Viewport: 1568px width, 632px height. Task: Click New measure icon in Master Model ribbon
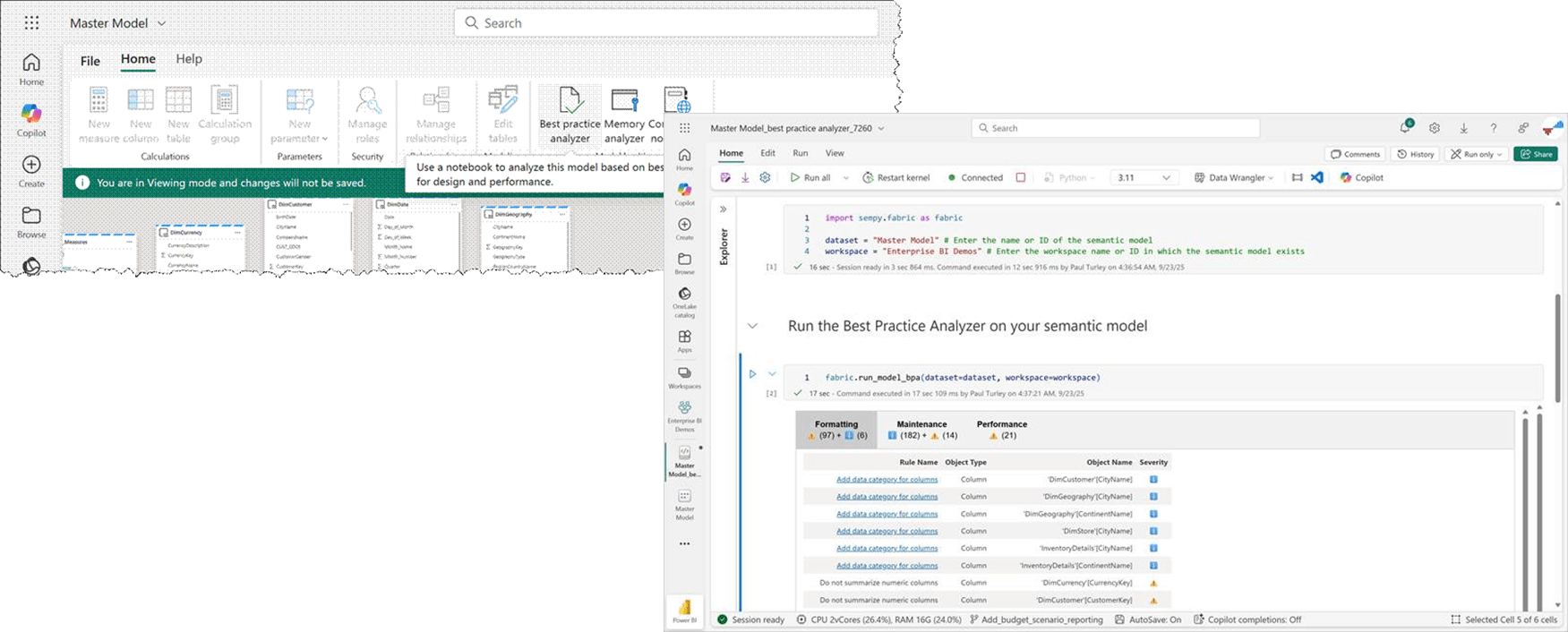[99, 99]
